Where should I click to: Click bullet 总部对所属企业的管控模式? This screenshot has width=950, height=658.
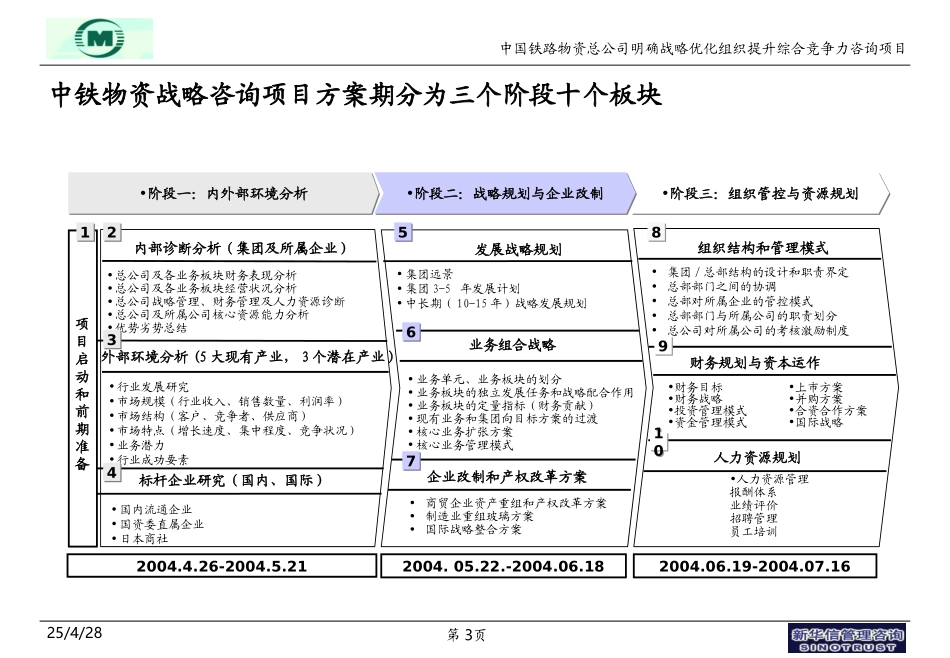tap(732, 301)
